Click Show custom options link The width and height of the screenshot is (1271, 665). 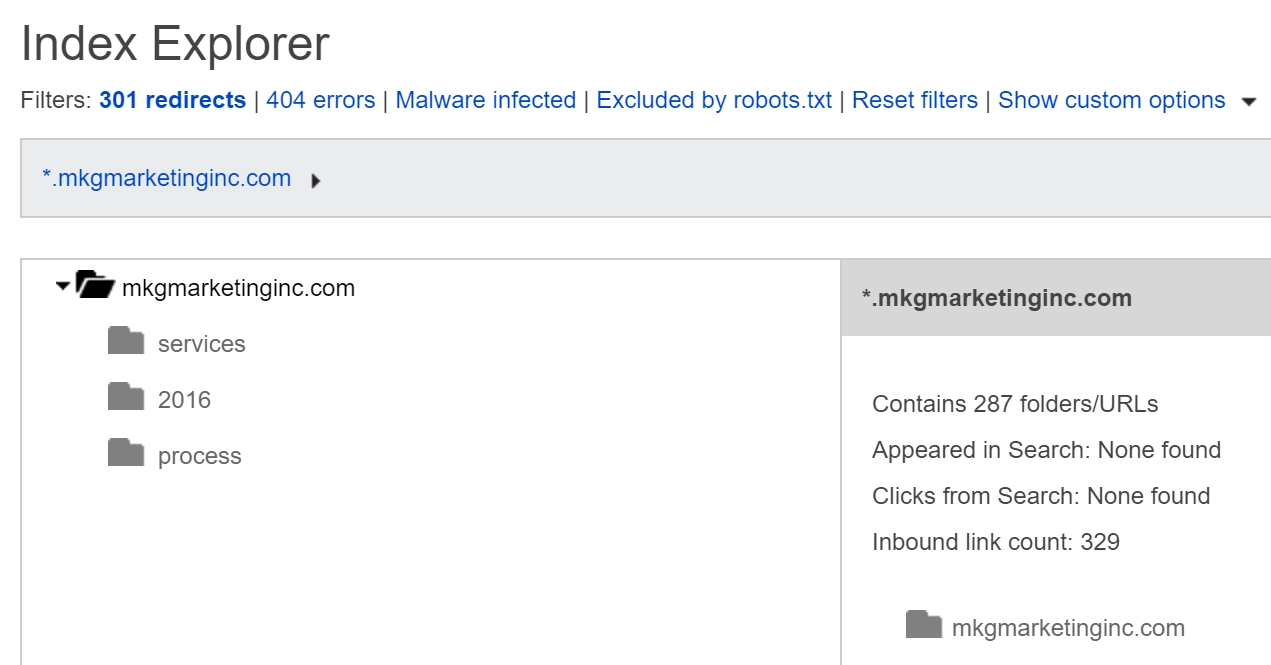point(1111,101)
